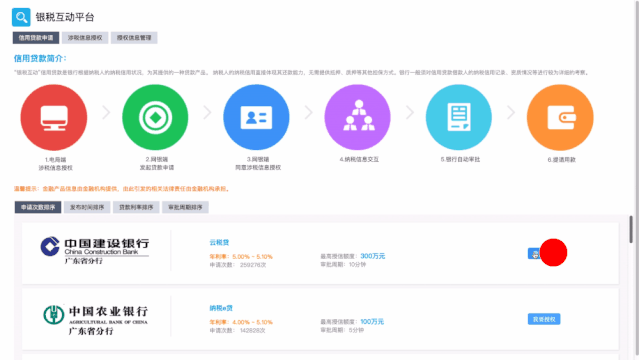
Task: Click the 银税互动平台 magnifier logo icon
Action: coord(21,17)
